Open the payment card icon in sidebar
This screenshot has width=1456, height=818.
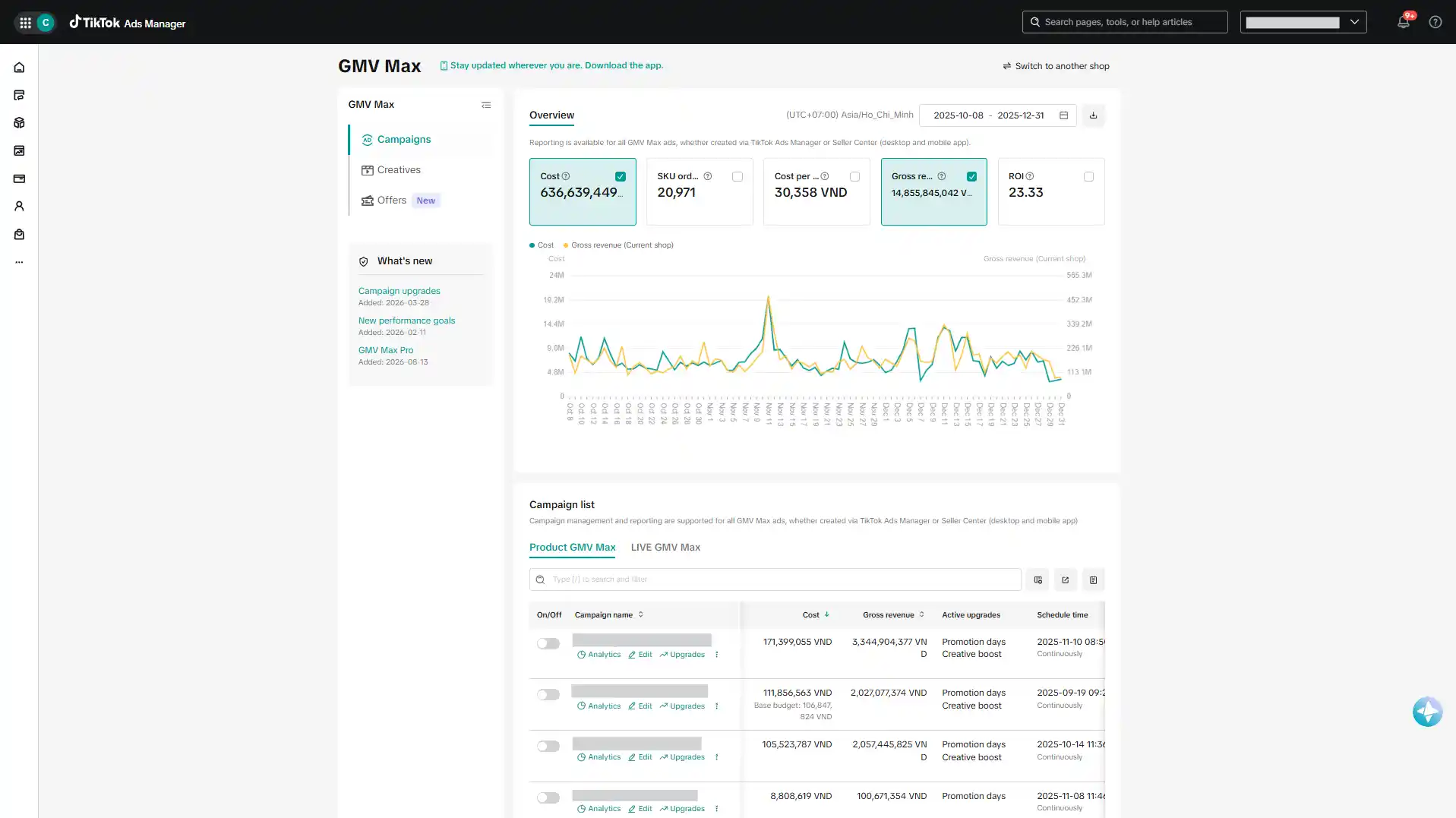(x=19, y=178)
